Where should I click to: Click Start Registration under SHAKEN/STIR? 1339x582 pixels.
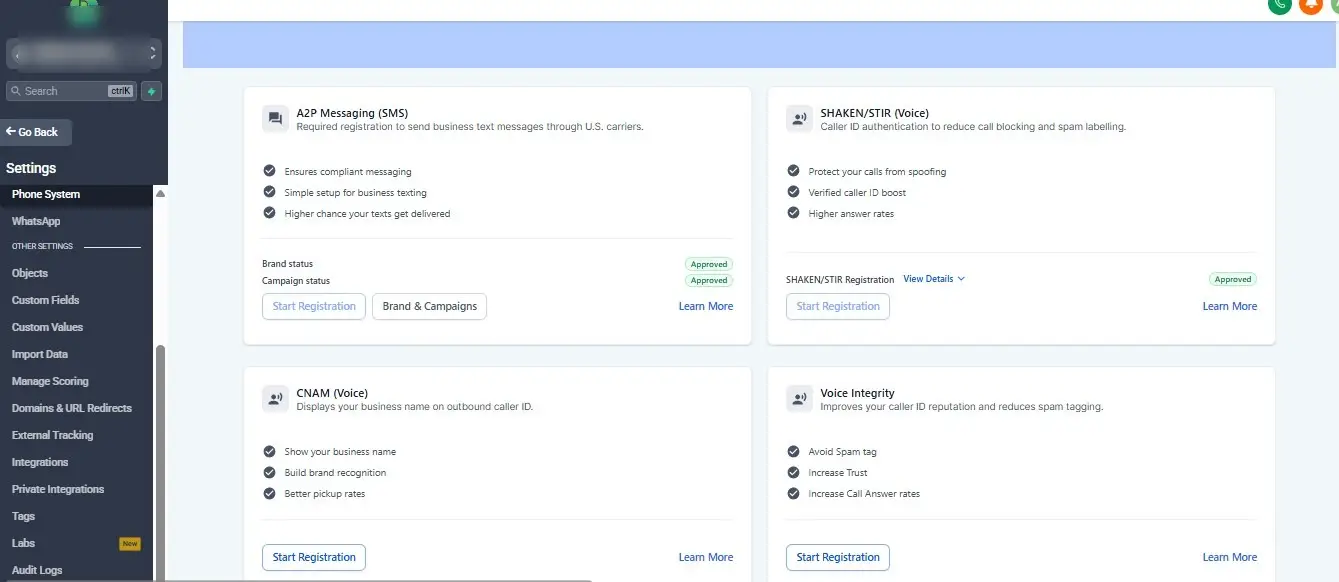[x=838, y=306]
